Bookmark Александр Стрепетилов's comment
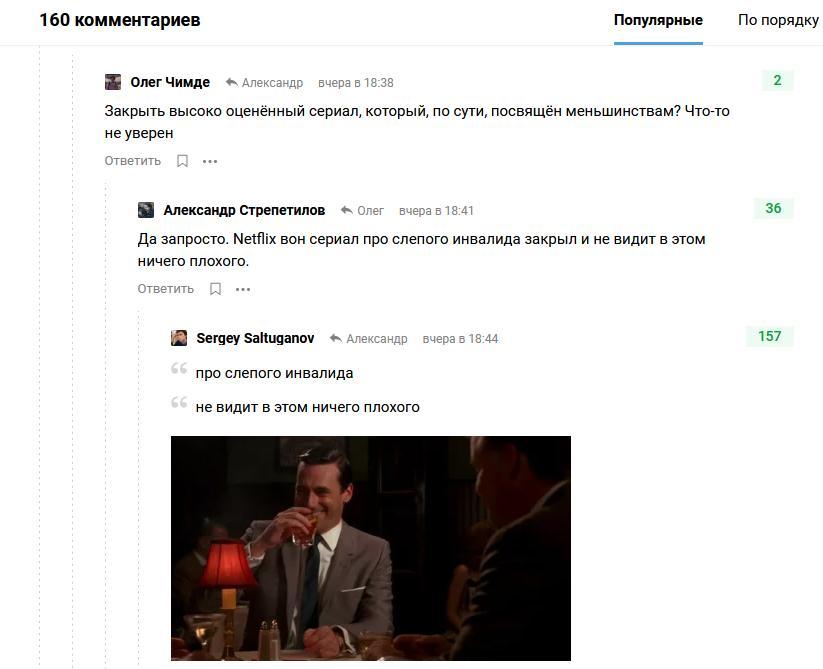Image resolution: width=823 pixels, height=669 pixels. coord(215,289)
